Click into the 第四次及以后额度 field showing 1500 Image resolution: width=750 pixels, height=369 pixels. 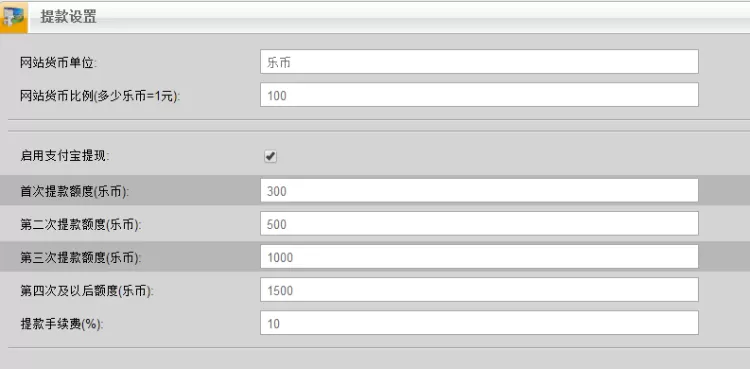tap(479, 290)
